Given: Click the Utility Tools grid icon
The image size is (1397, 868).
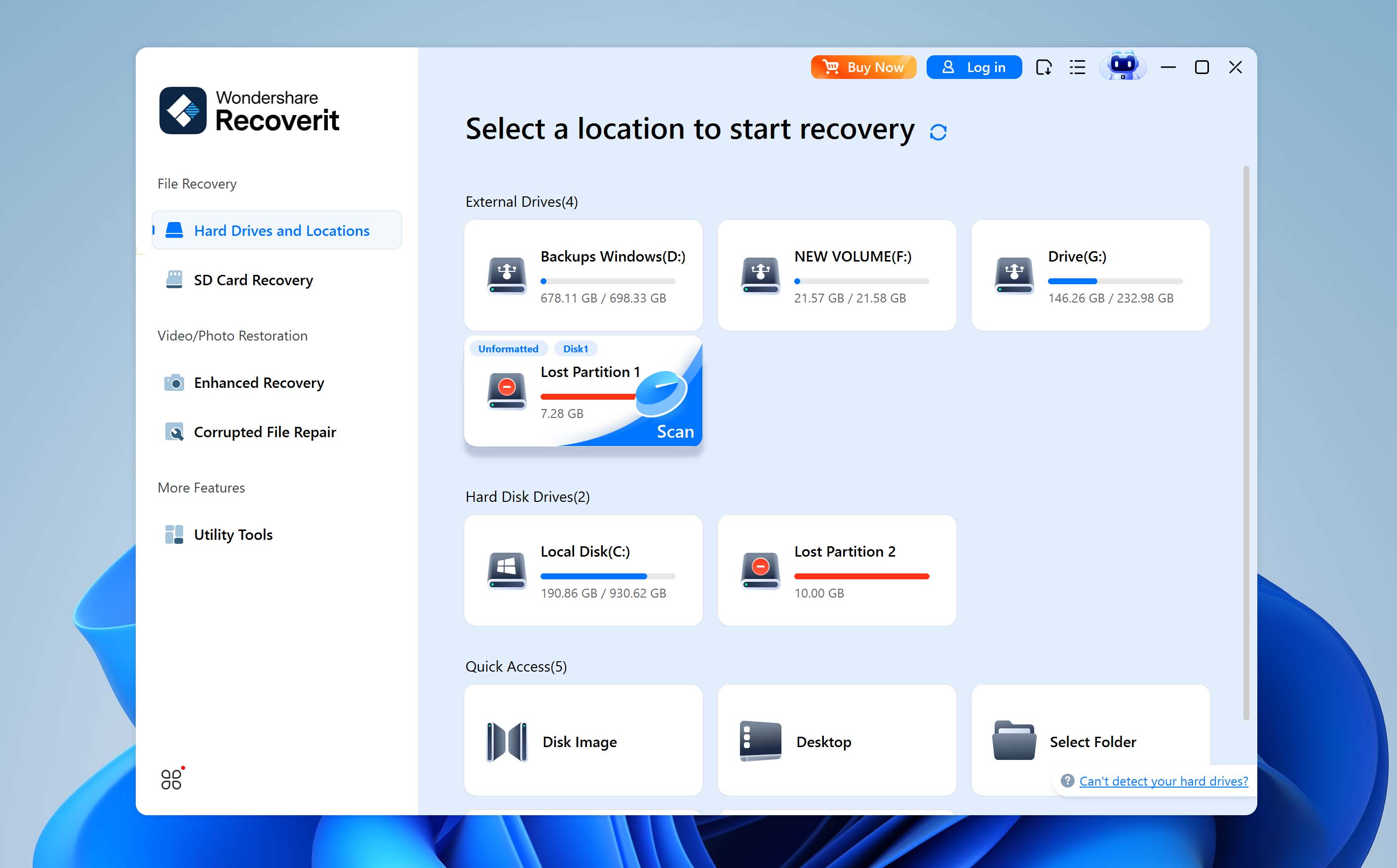Looking at the screenshot, I should tap(174, 534).
